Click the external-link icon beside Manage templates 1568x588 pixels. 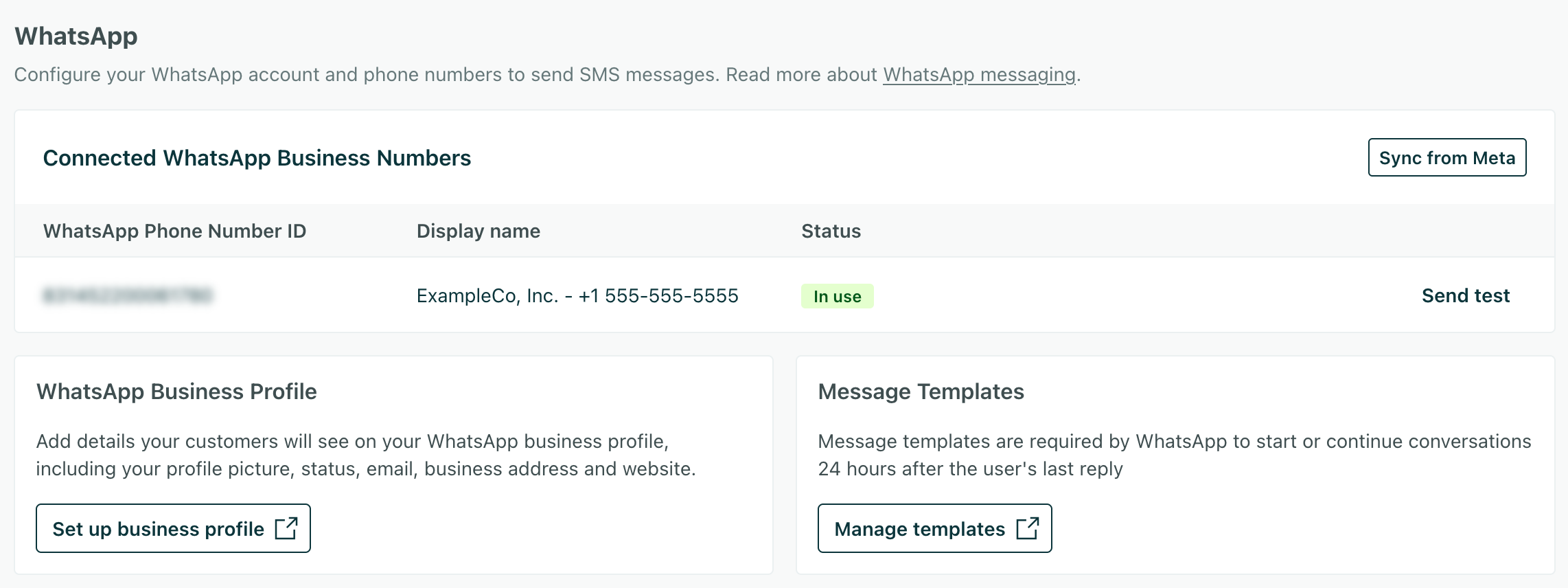pyautogui.click(x=1029, y=528)
